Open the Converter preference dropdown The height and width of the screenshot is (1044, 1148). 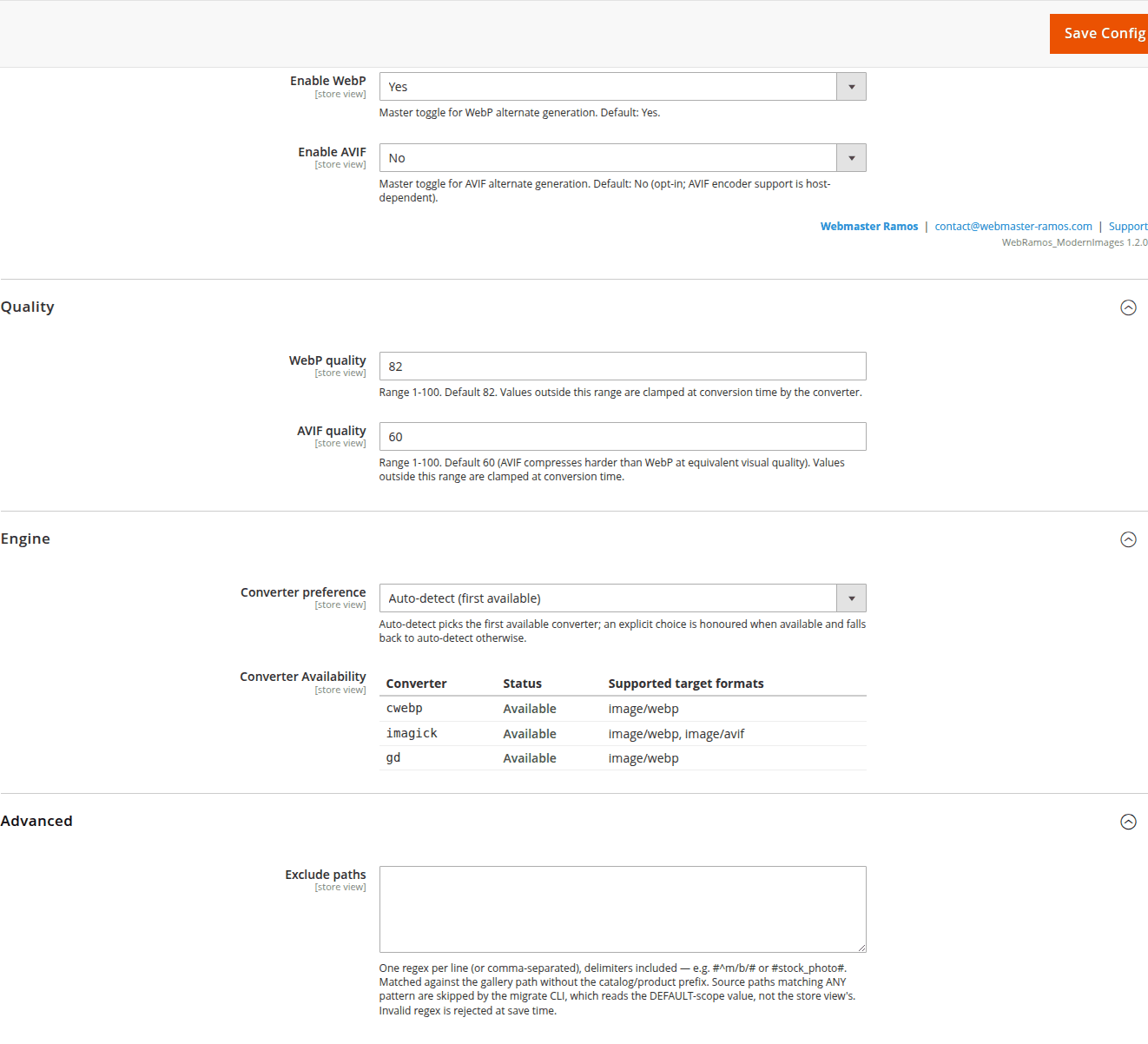tap(623, 598)
